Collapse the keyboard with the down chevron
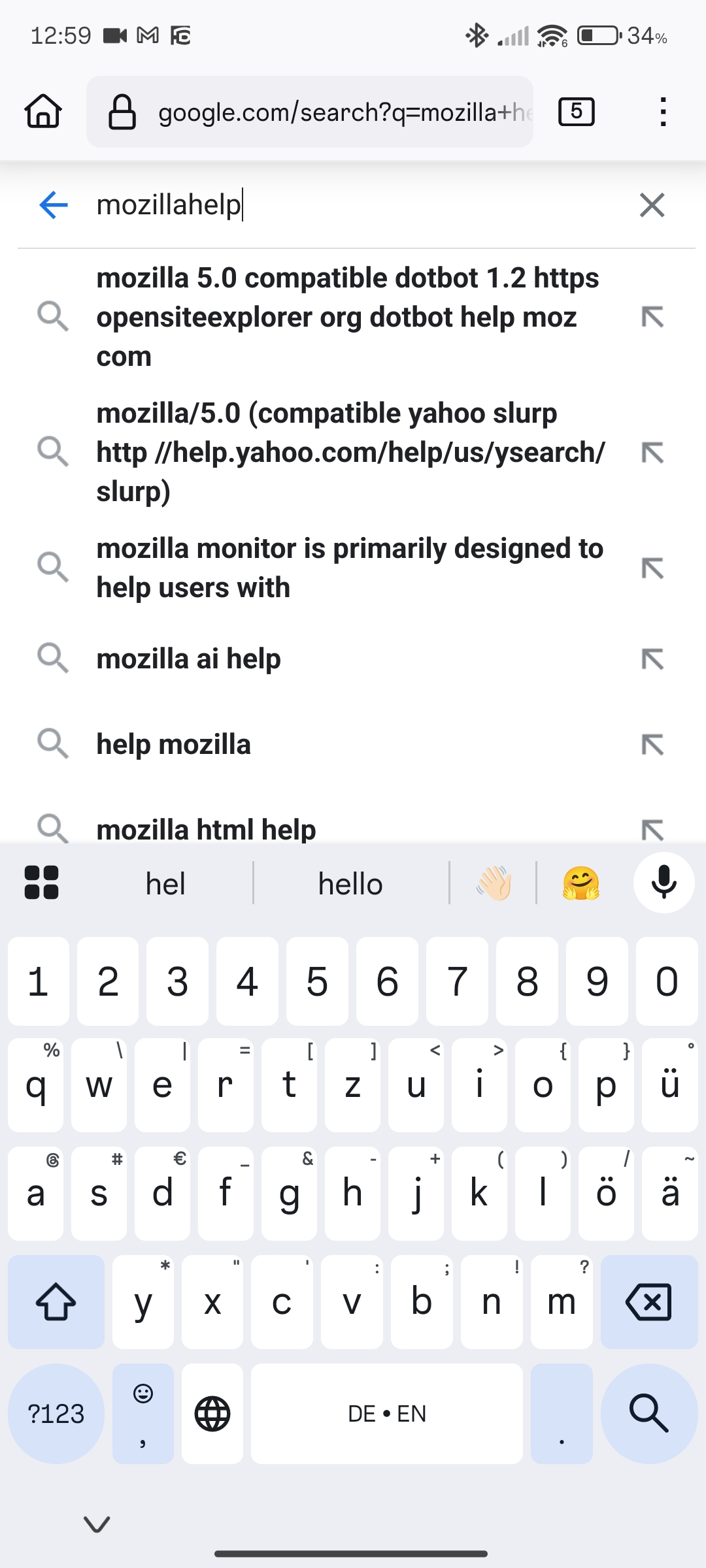The height and width of the screenshot is (1568, 706). pyautogui.click(x=97, y=1524)
